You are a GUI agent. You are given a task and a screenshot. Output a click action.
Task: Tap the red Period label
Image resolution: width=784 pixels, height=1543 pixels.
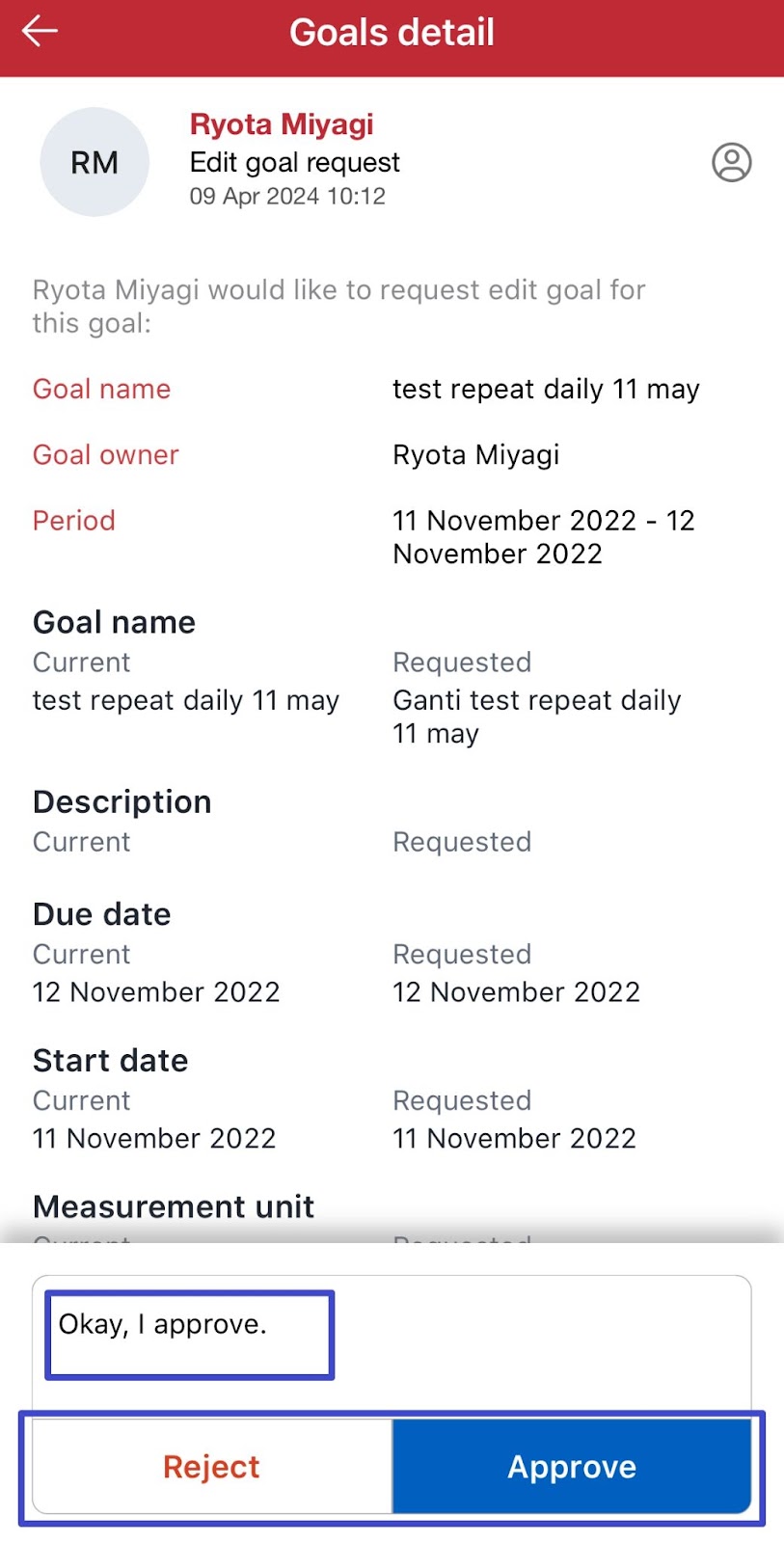click(74, 521)
